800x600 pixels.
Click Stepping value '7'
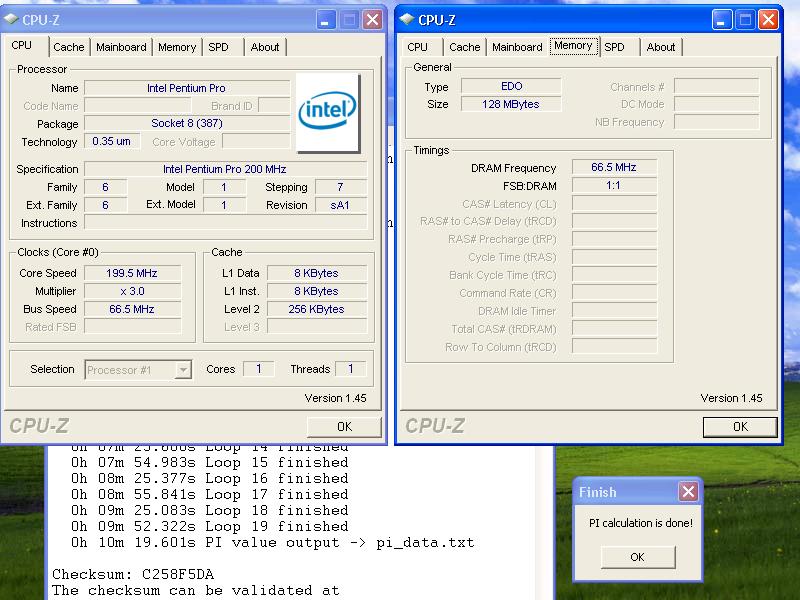(340, 187)
